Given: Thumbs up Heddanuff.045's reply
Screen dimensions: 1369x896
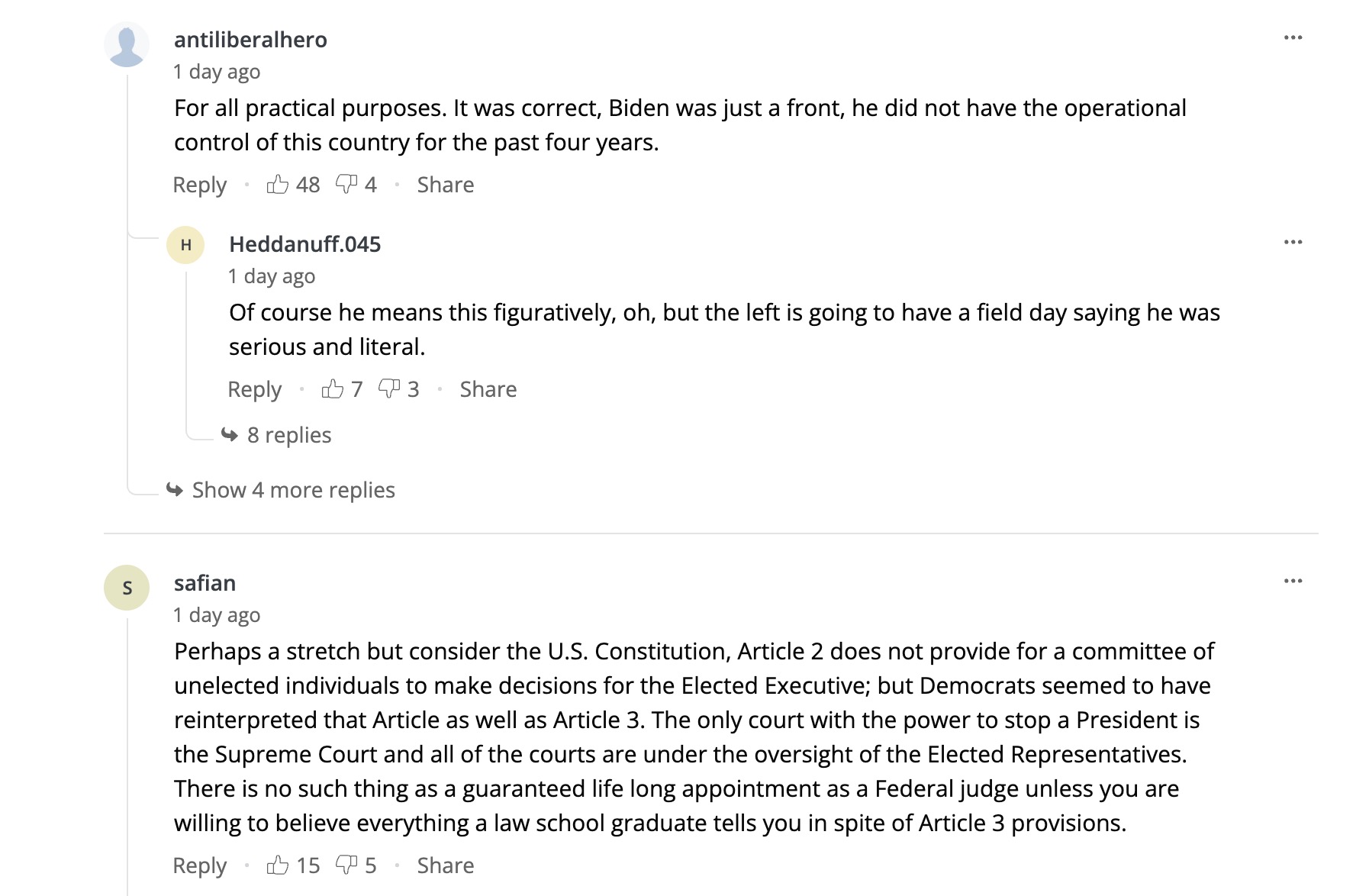Looking at the screenshot, I should (333, 389).
